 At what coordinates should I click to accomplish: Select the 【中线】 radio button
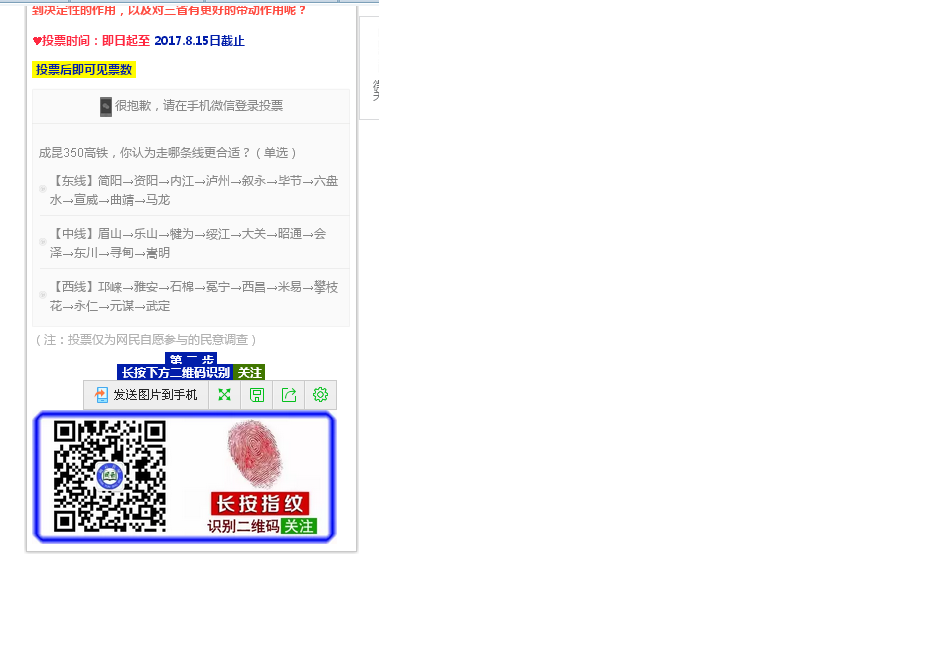point(43,242)
